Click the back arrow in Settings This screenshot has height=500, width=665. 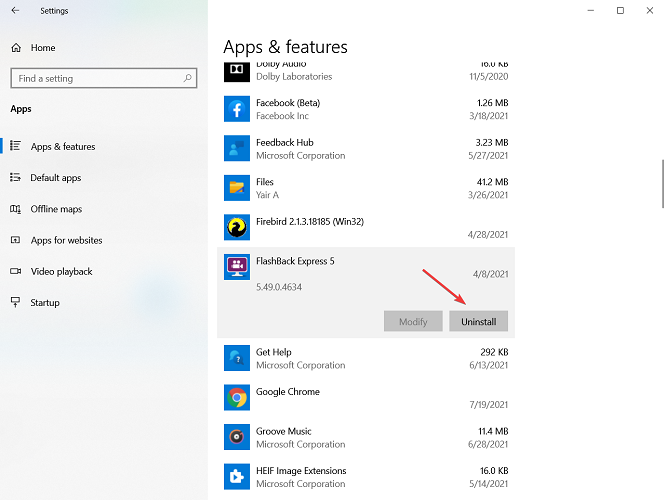(x=15, y=10)
